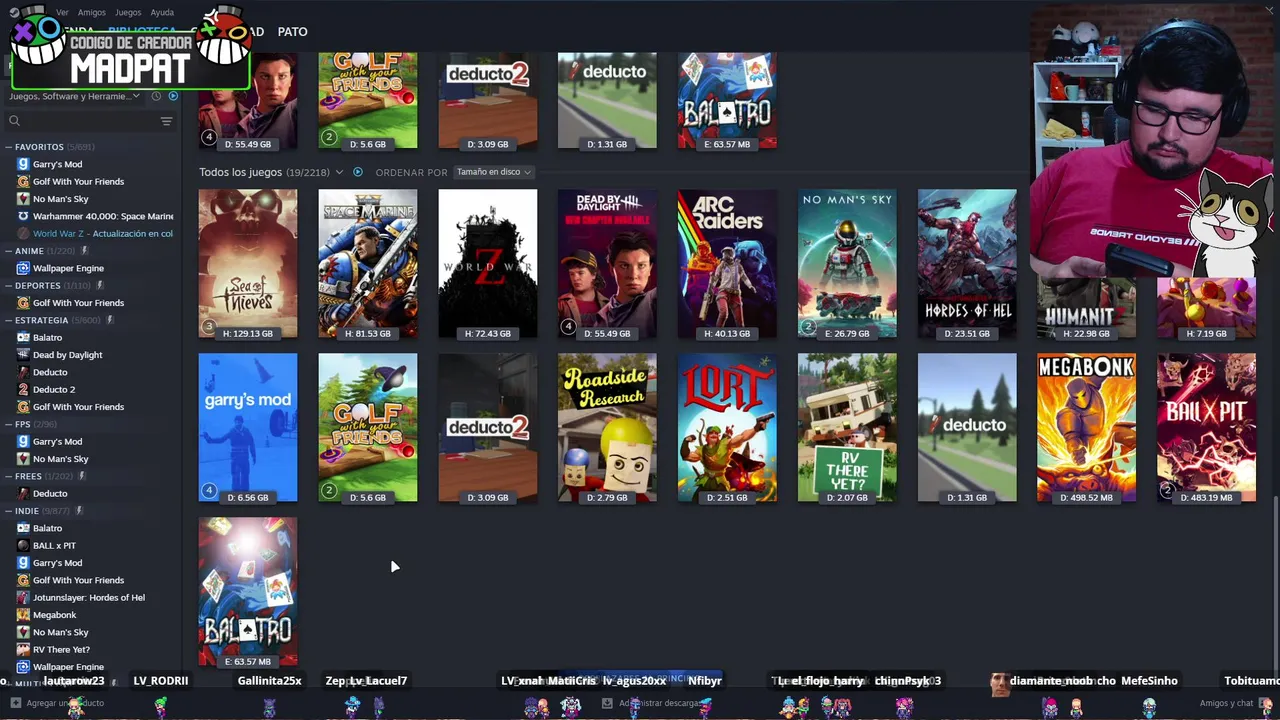Expand the Todos los juegos collection chevron

pyautogui.click(x=339, y=172)
